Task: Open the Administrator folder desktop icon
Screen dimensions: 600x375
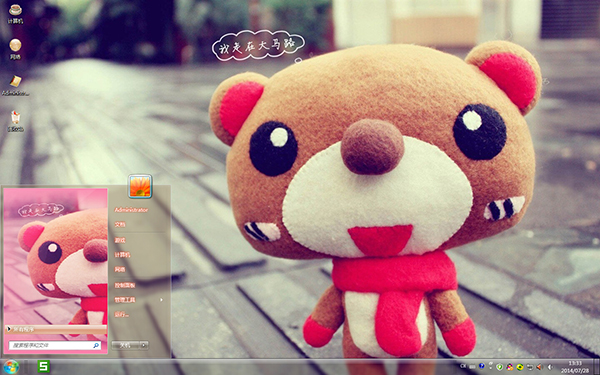Action: point(15,85)
